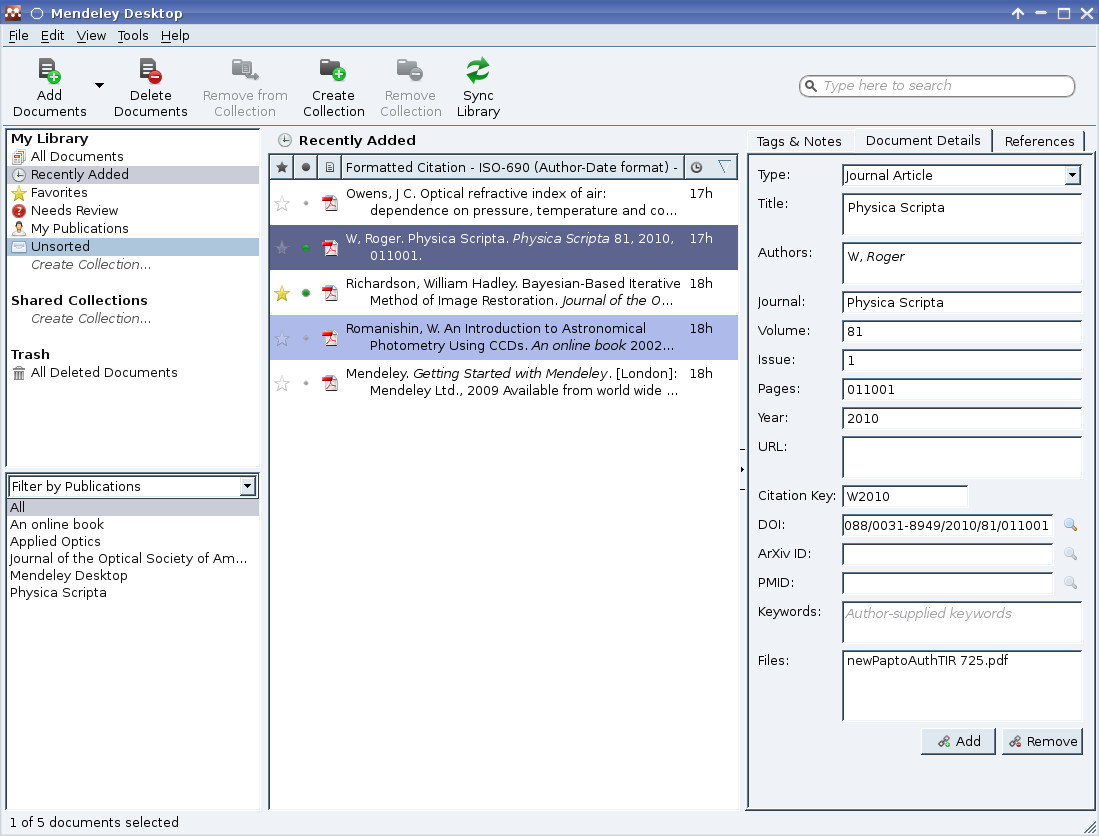Click the DOI lookup magnifier icon
The image size is (1099, 836).
click(1070, 525)
